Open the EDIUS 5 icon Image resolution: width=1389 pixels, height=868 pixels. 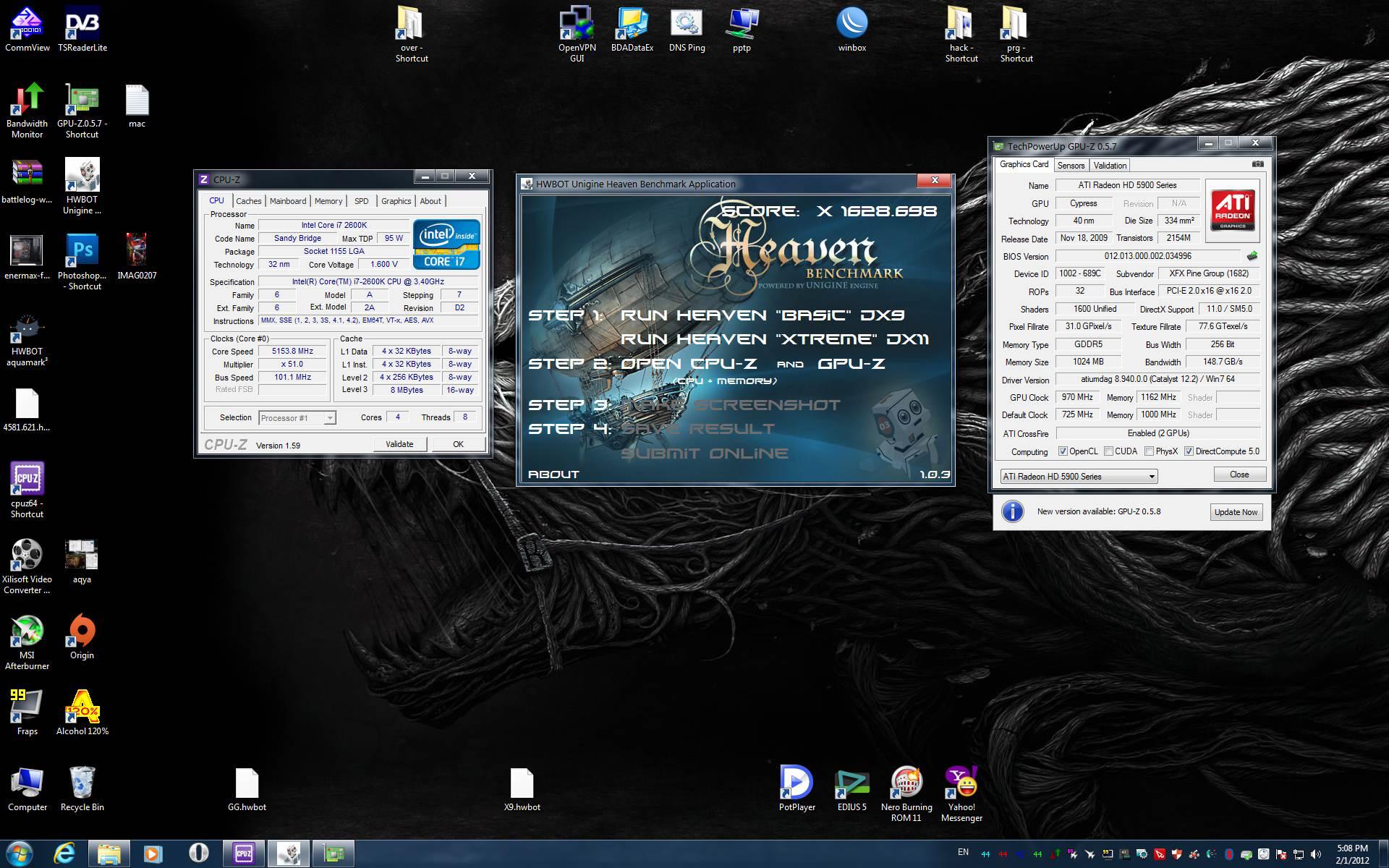(x=852, y=788)
